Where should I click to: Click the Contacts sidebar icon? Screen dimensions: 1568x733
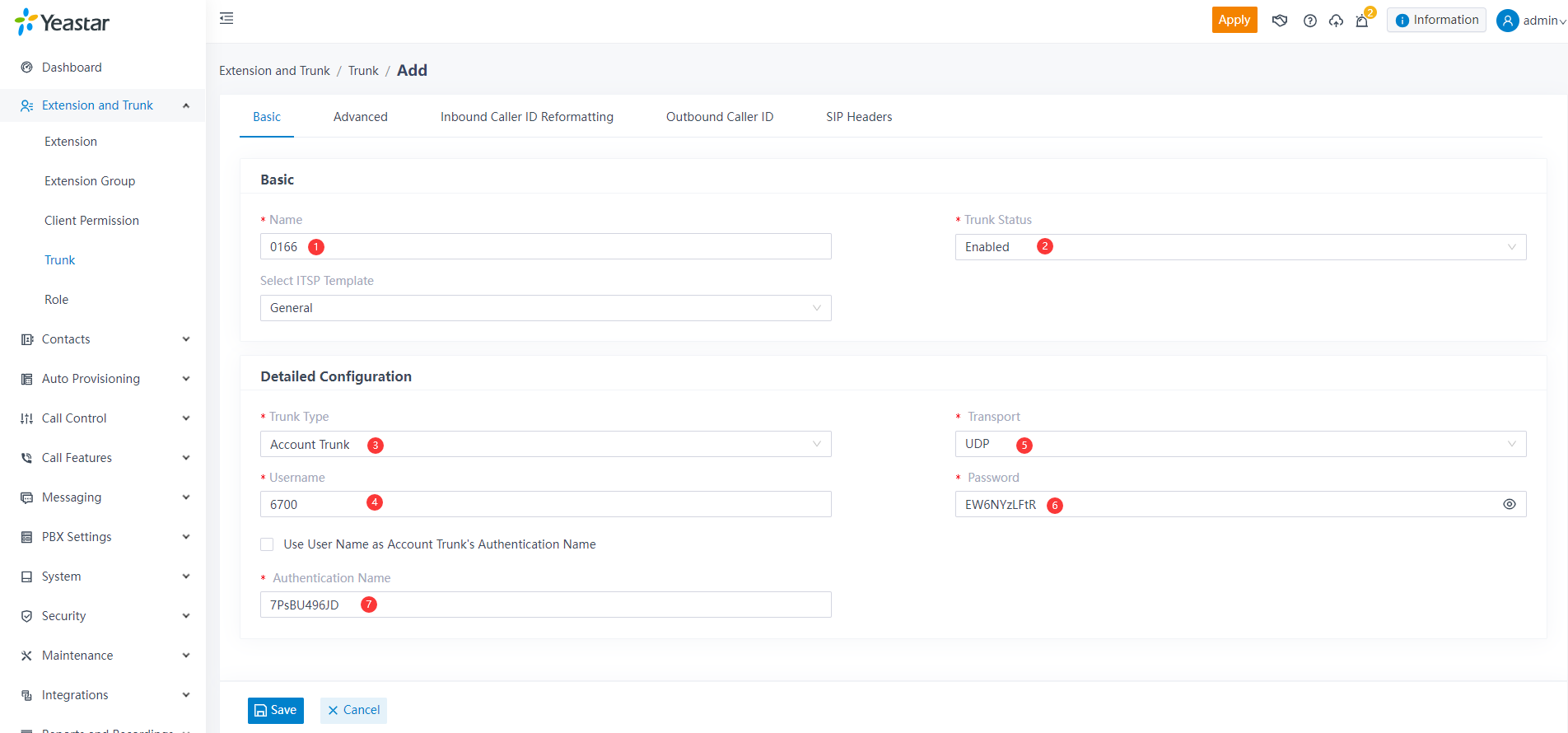point(26,339)
